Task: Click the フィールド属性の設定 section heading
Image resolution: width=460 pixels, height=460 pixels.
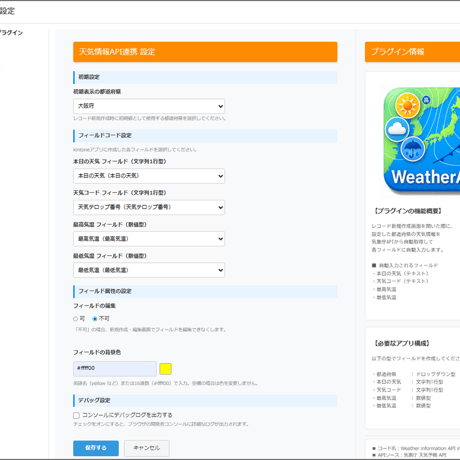Action: click(205, 291)
